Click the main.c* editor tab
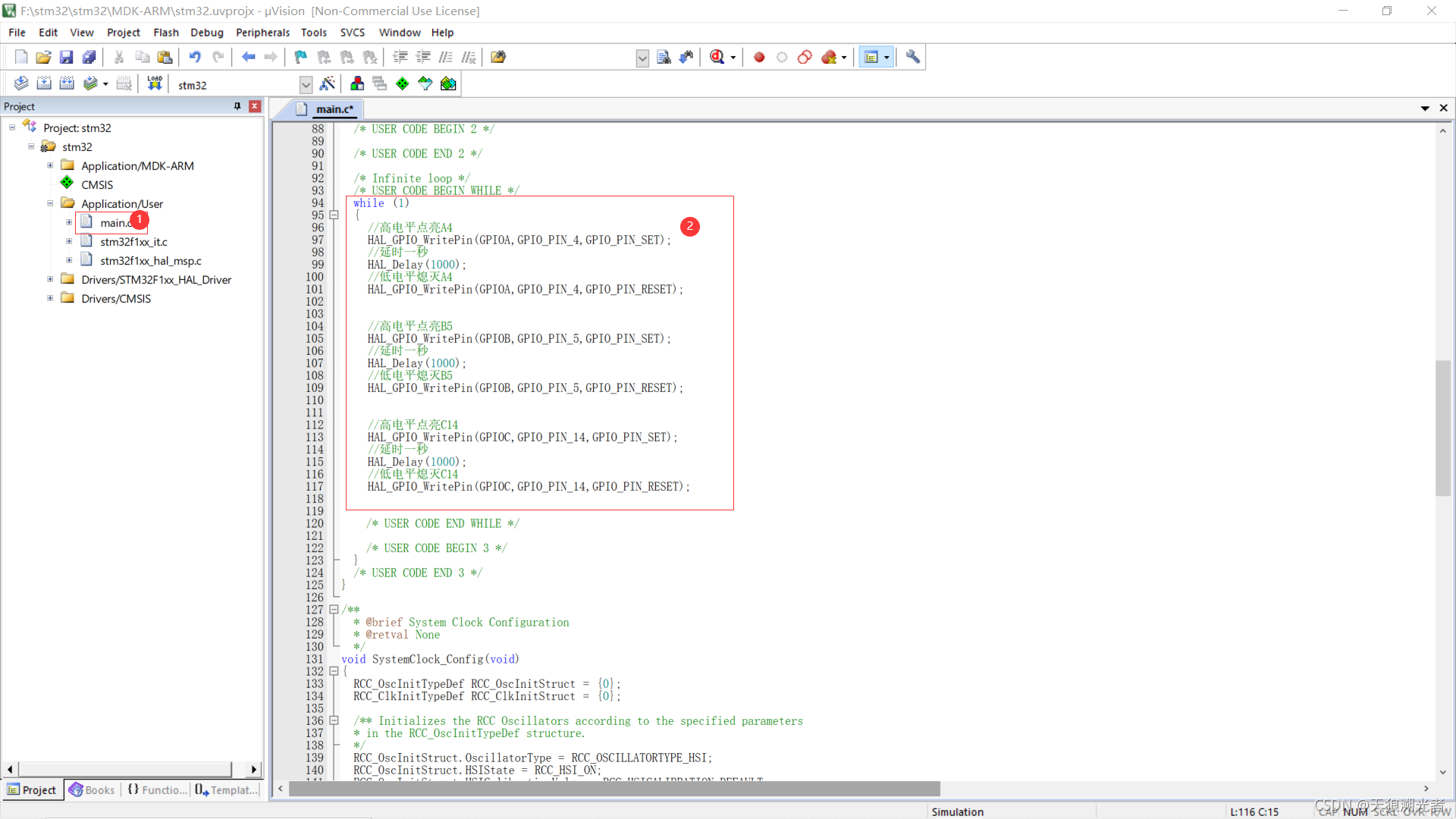This screenshot has height=819, width=1456. pos(334,109)
